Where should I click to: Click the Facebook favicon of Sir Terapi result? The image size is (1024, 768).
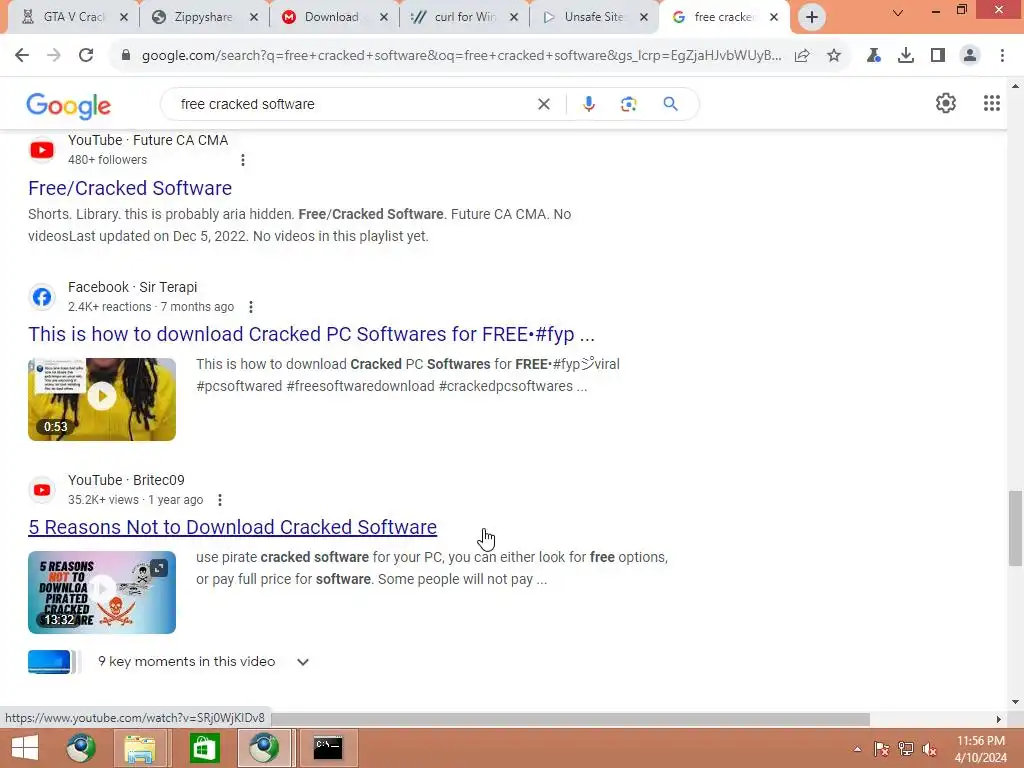point(42,297)
